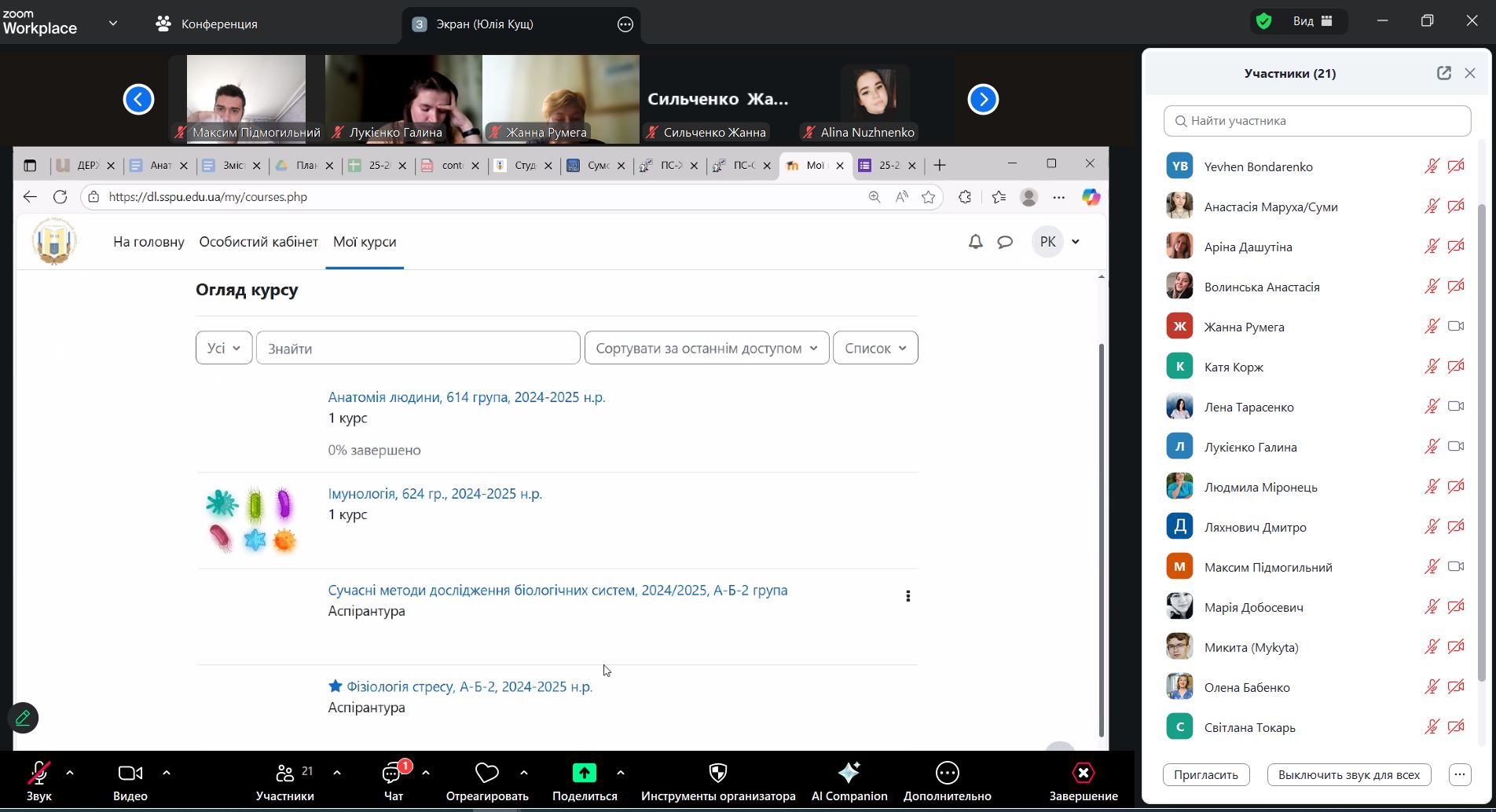Click the annotation pencil icon
The image size is (1496, 812).
click(x=23, y=718)
